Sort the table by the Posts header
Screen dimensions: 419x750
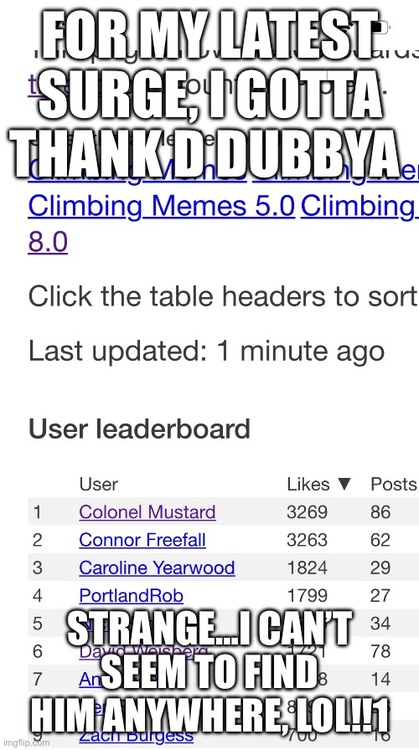click(x=393, y=484)
